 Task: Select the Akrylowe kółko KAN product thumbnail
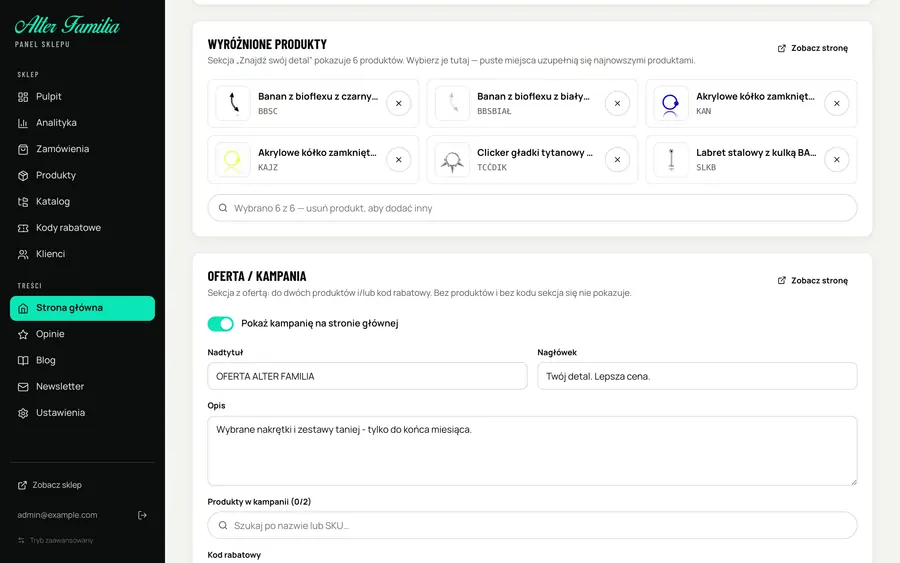pos(670,104)
